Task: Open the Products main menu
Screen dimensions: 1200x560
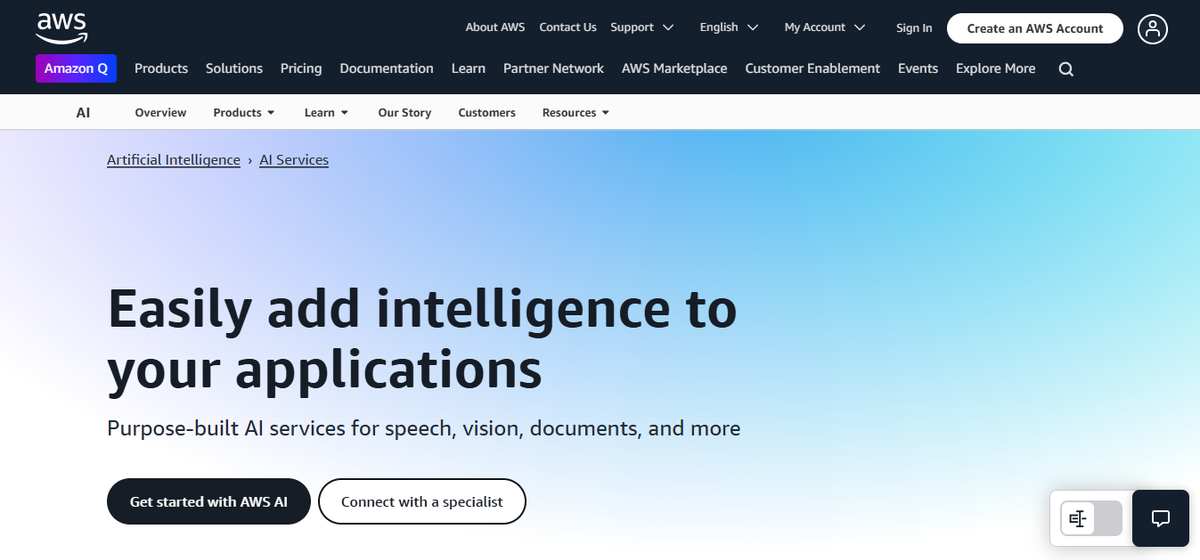Action: coord(161,68)
